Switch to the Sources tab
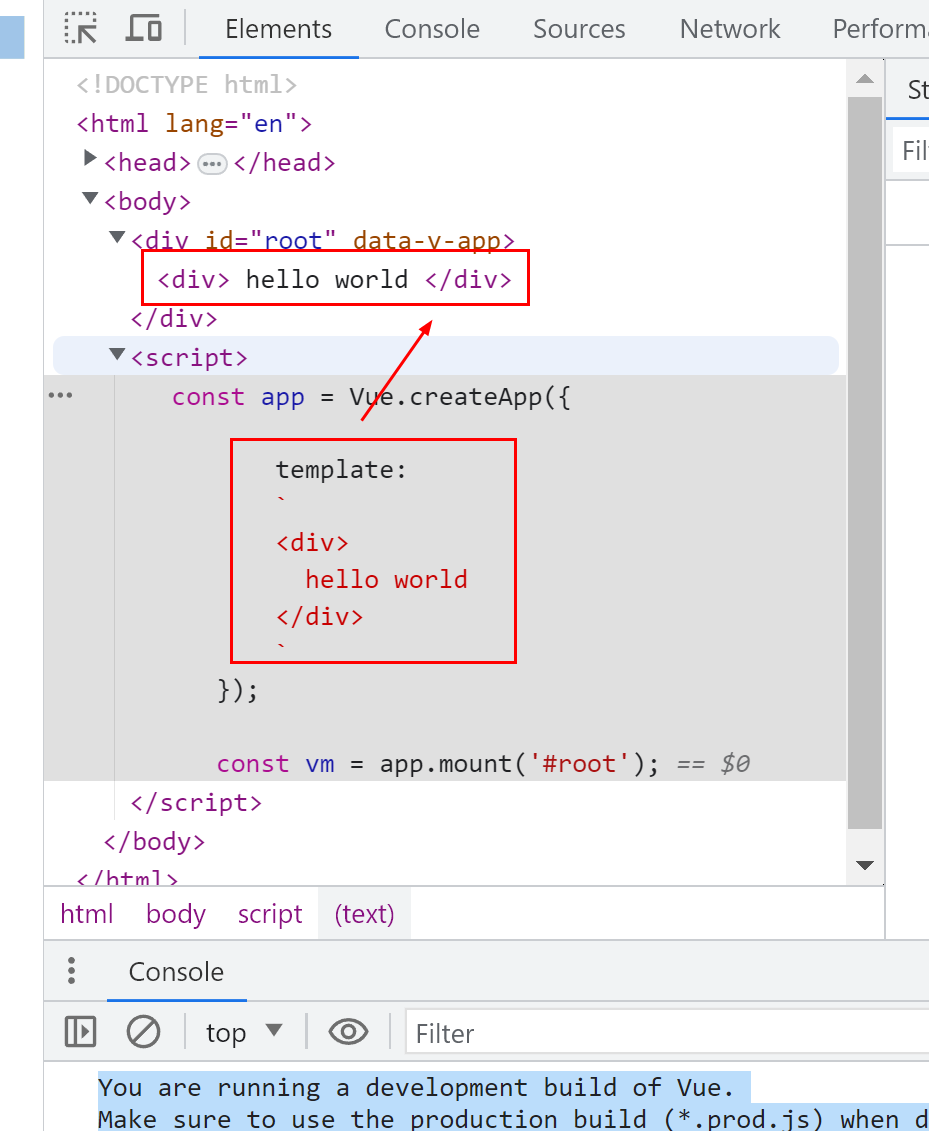Viewport: 929px width, 1131px height. click(x=579, y=29)
